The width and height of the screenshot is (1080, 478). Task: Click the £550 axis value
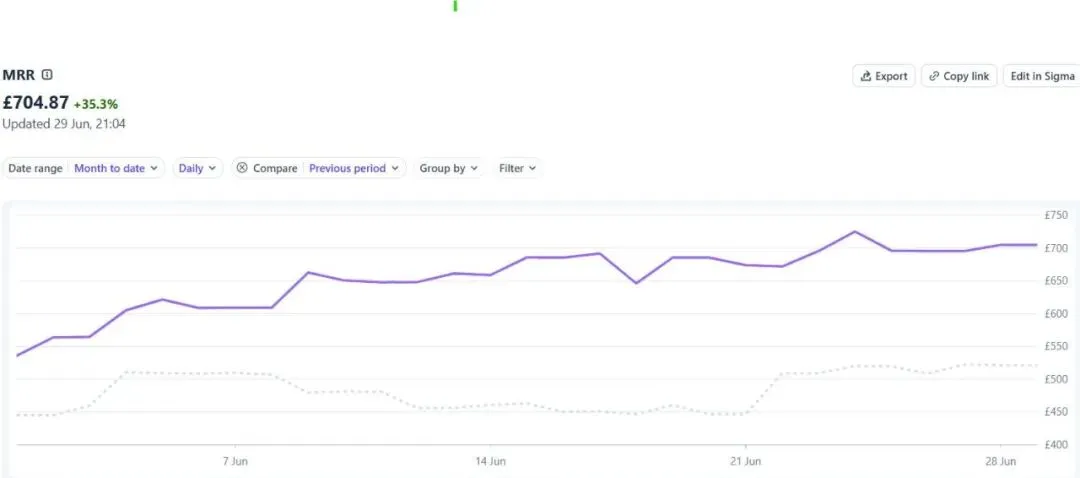tap(1056, 346)
